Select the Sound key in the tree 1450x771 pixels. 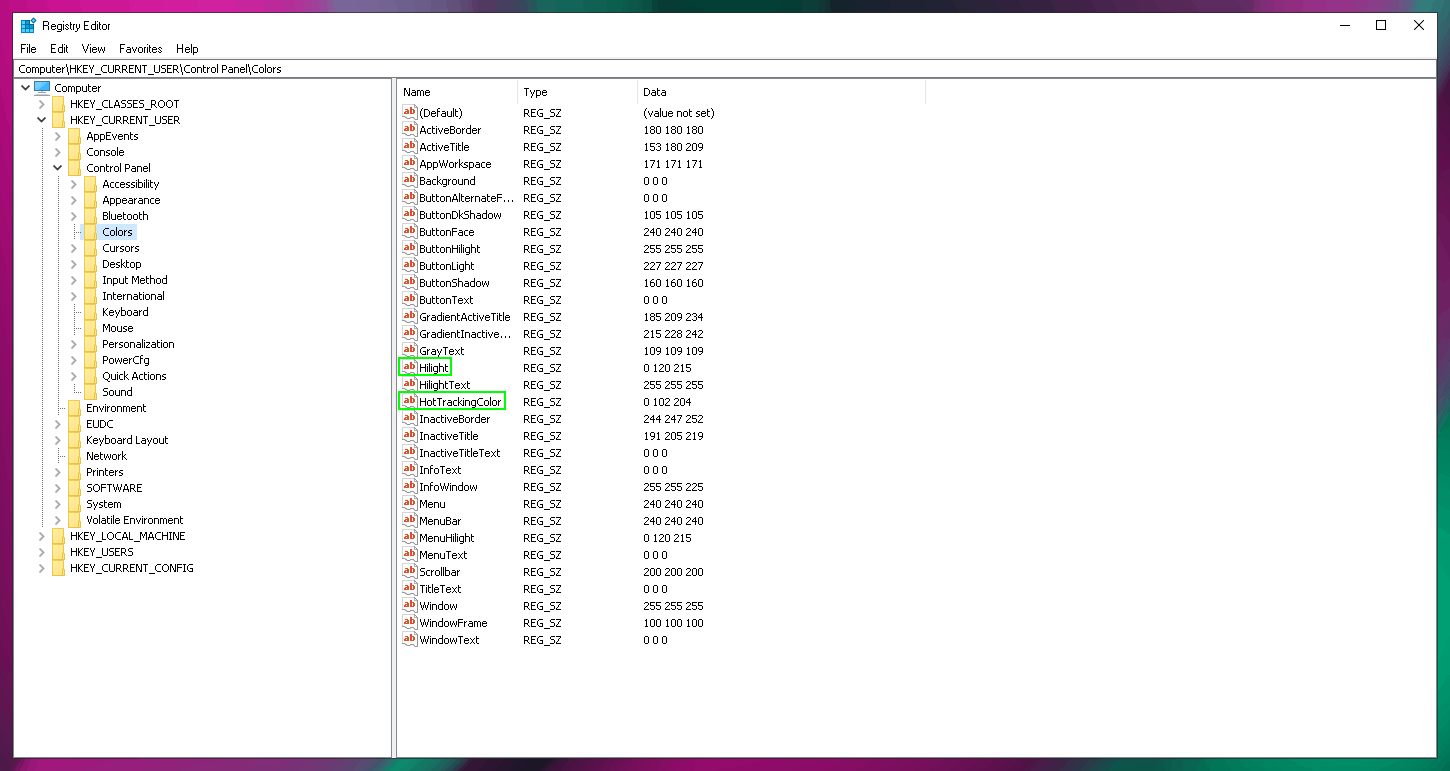tap(117, 392)
